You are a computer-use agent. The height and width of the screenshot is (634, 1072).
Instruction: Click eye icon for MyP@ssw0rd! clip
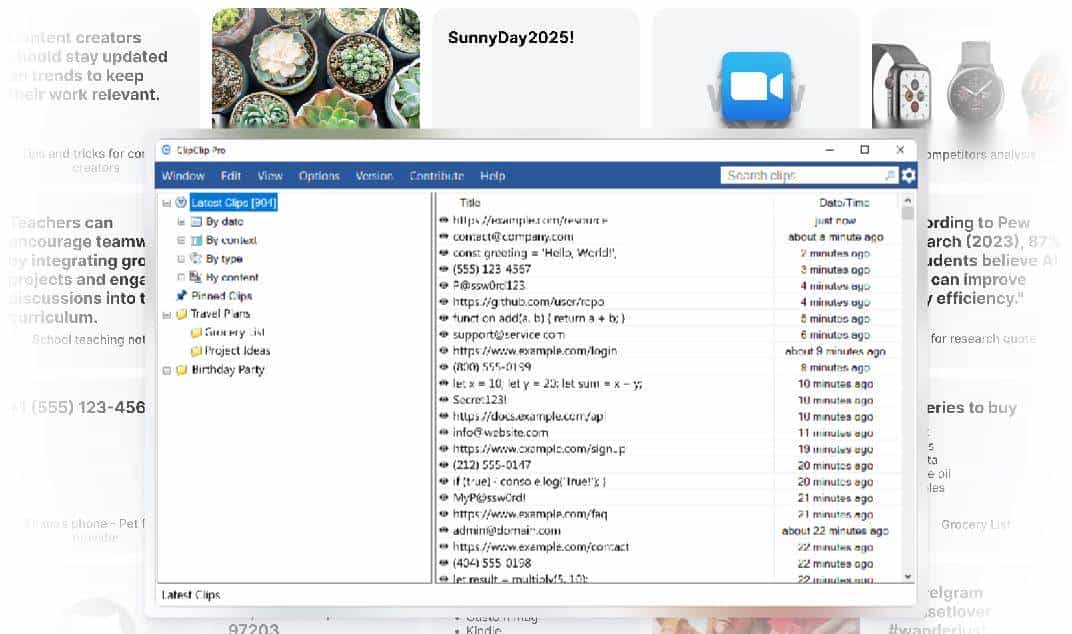pos(444,498)
